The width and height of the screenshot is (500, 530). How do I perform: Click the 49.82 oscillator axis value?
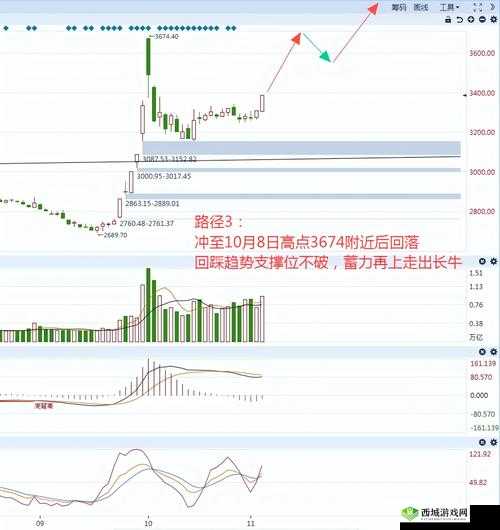coord(478,483)
